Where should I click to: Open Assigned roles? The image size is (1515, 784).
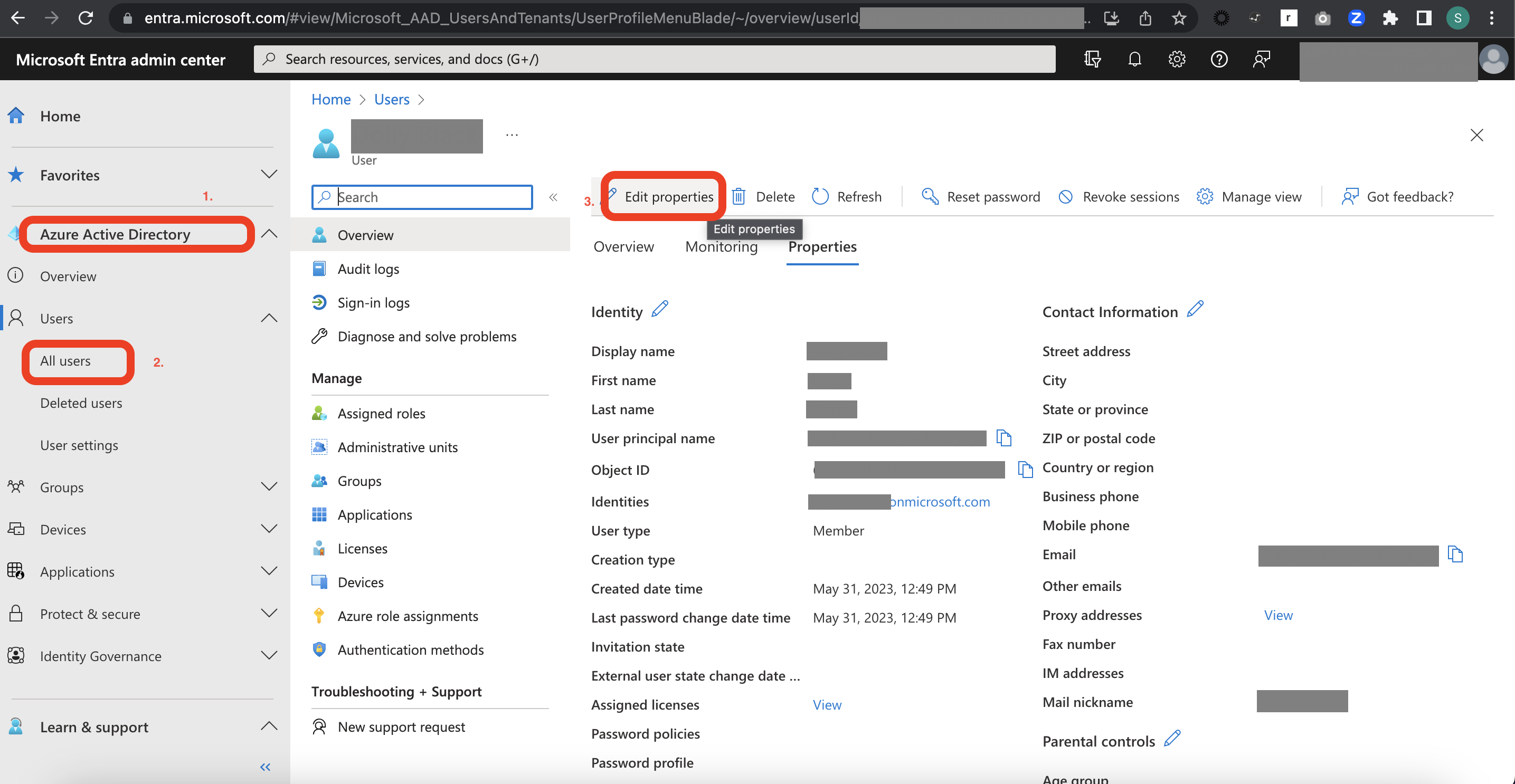coord(381,413)
